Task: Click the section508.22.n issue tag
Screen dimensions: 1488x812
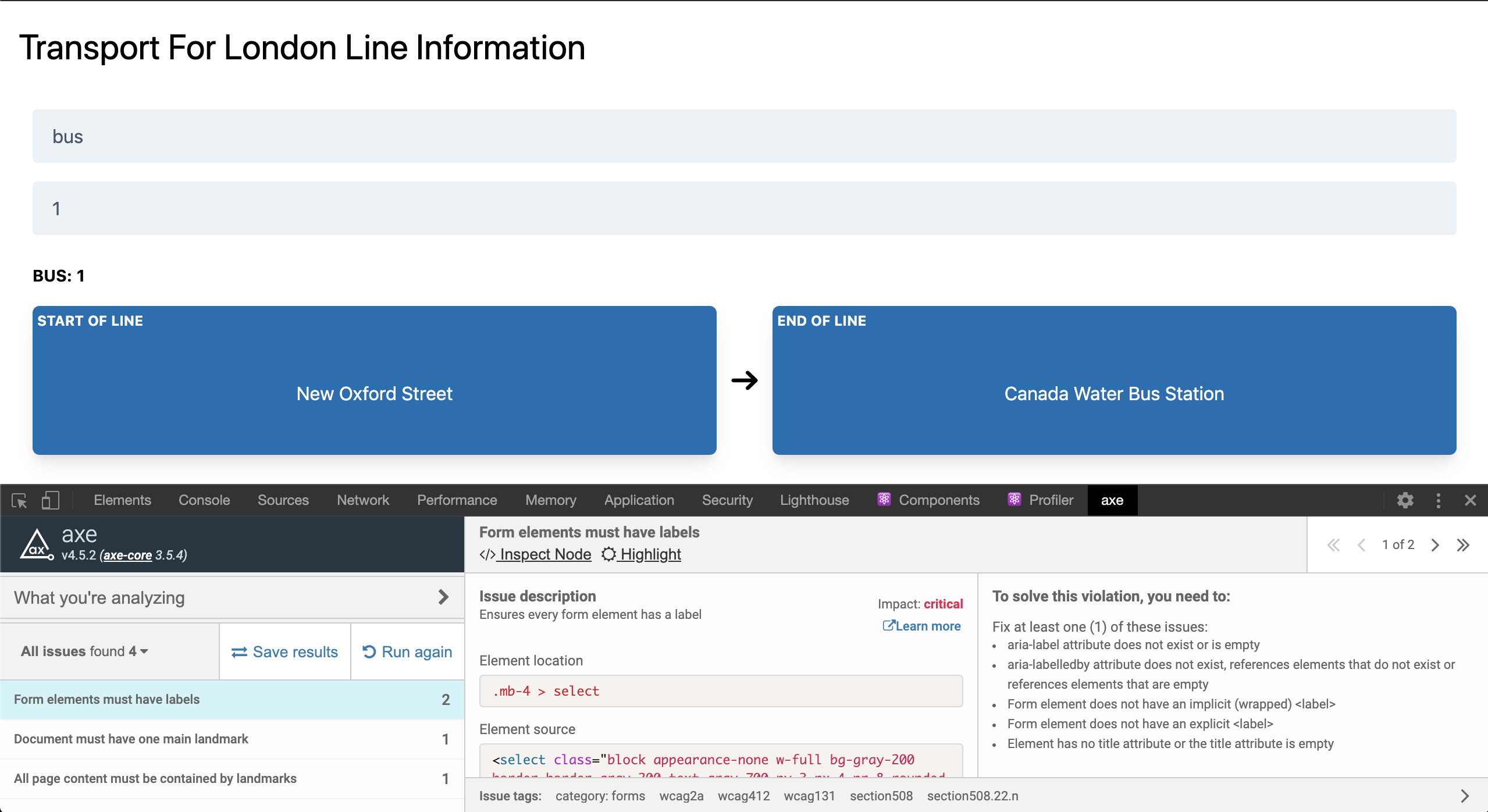Action: click(x=973, y=796)
